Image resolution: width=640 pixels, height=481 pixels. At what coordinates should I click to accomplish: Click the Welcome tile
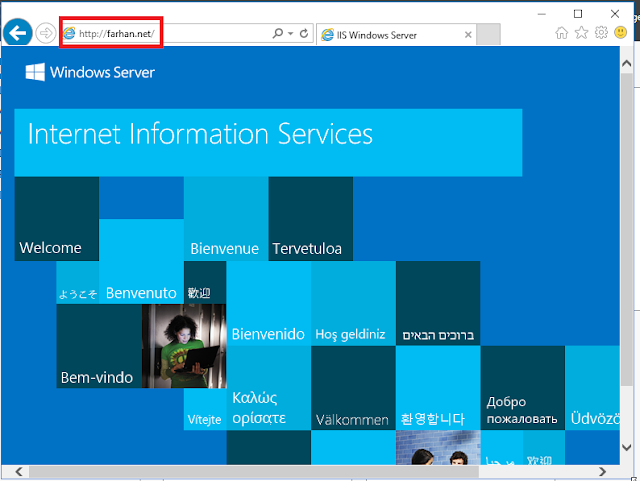tap(57, 219)
